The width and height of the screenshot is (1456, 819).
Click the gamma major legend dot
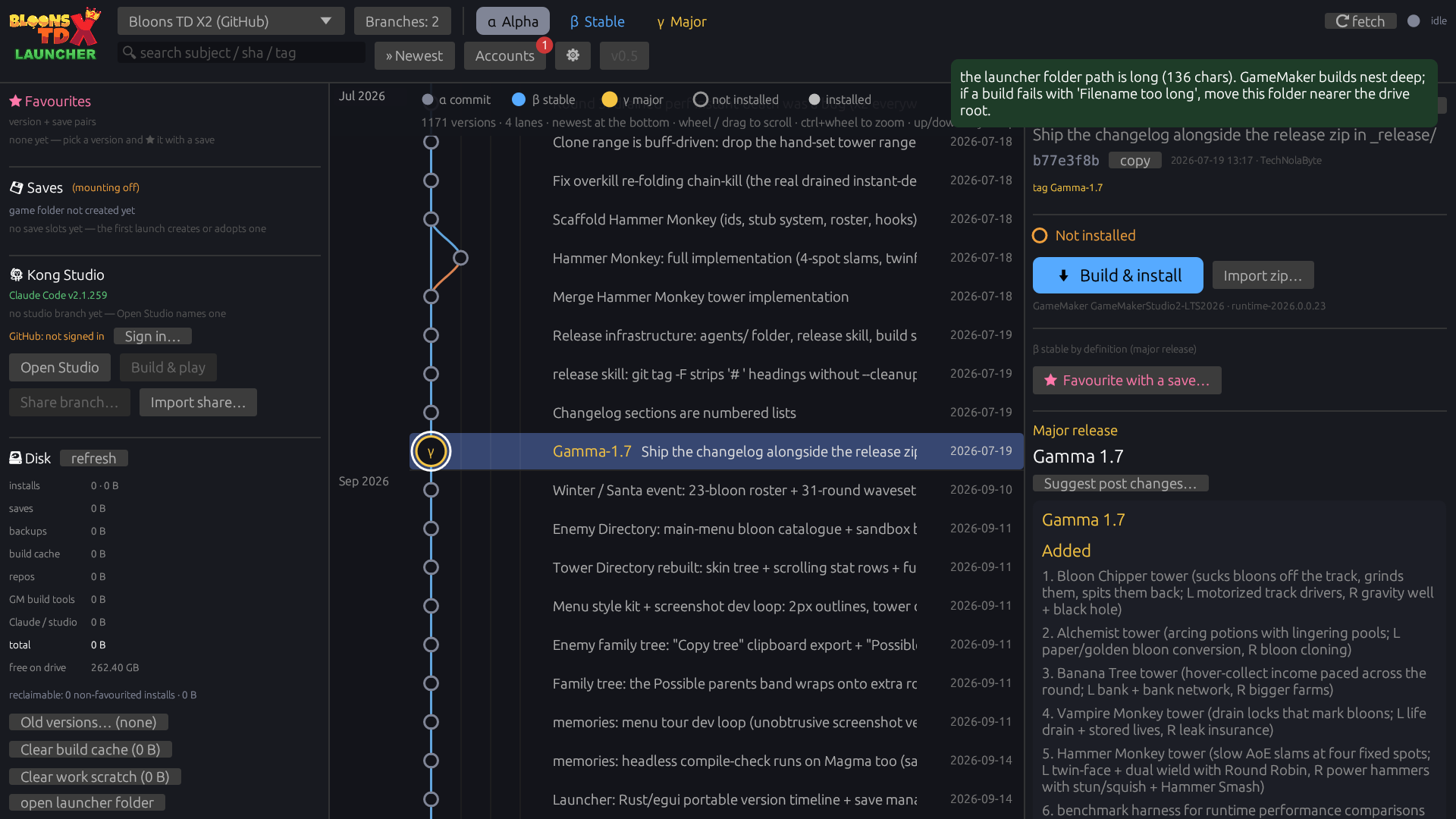point(609,99)
